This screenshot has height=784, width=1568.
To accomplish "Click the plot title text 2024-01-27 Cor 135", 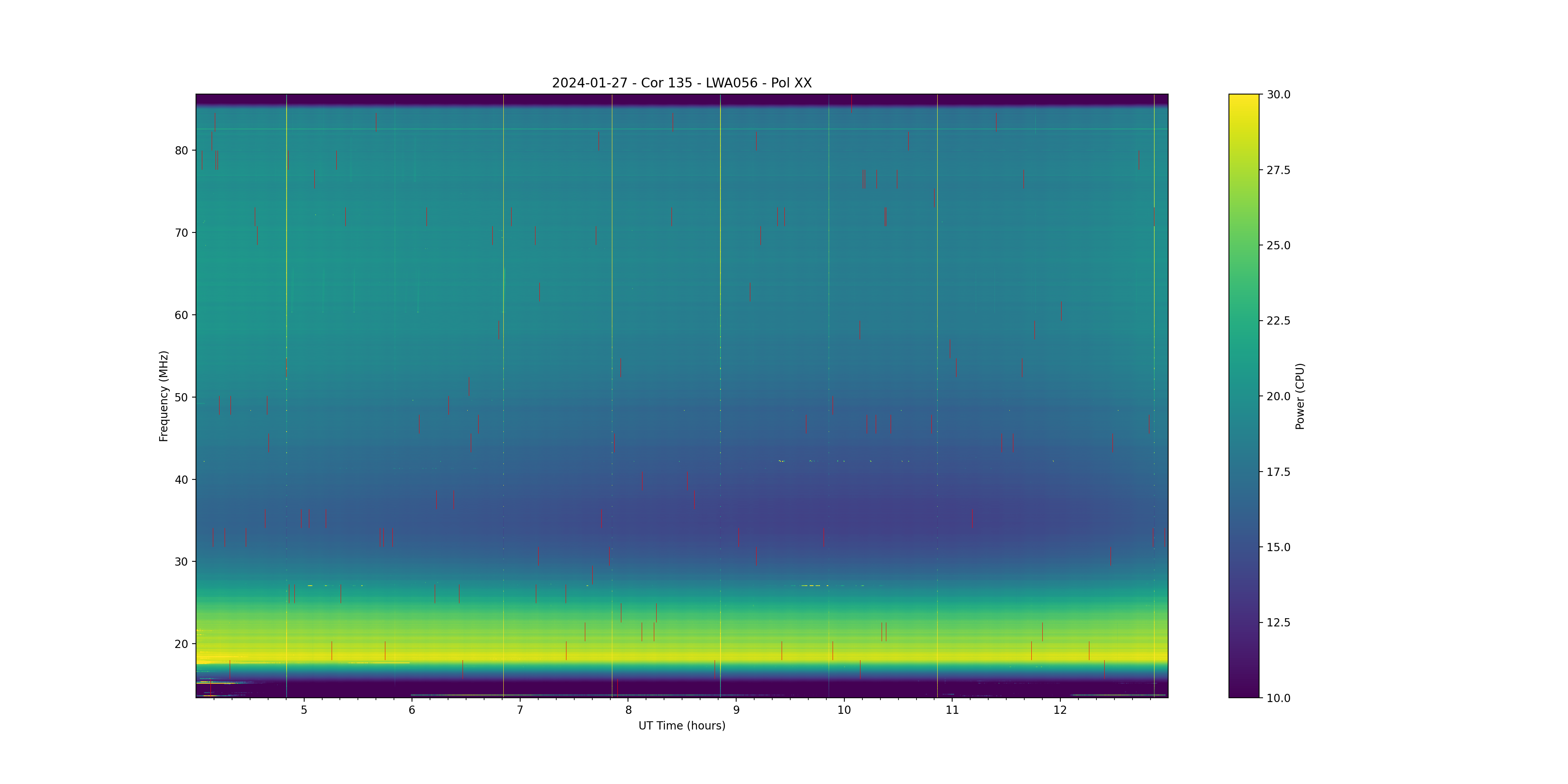I will [681, 83].
